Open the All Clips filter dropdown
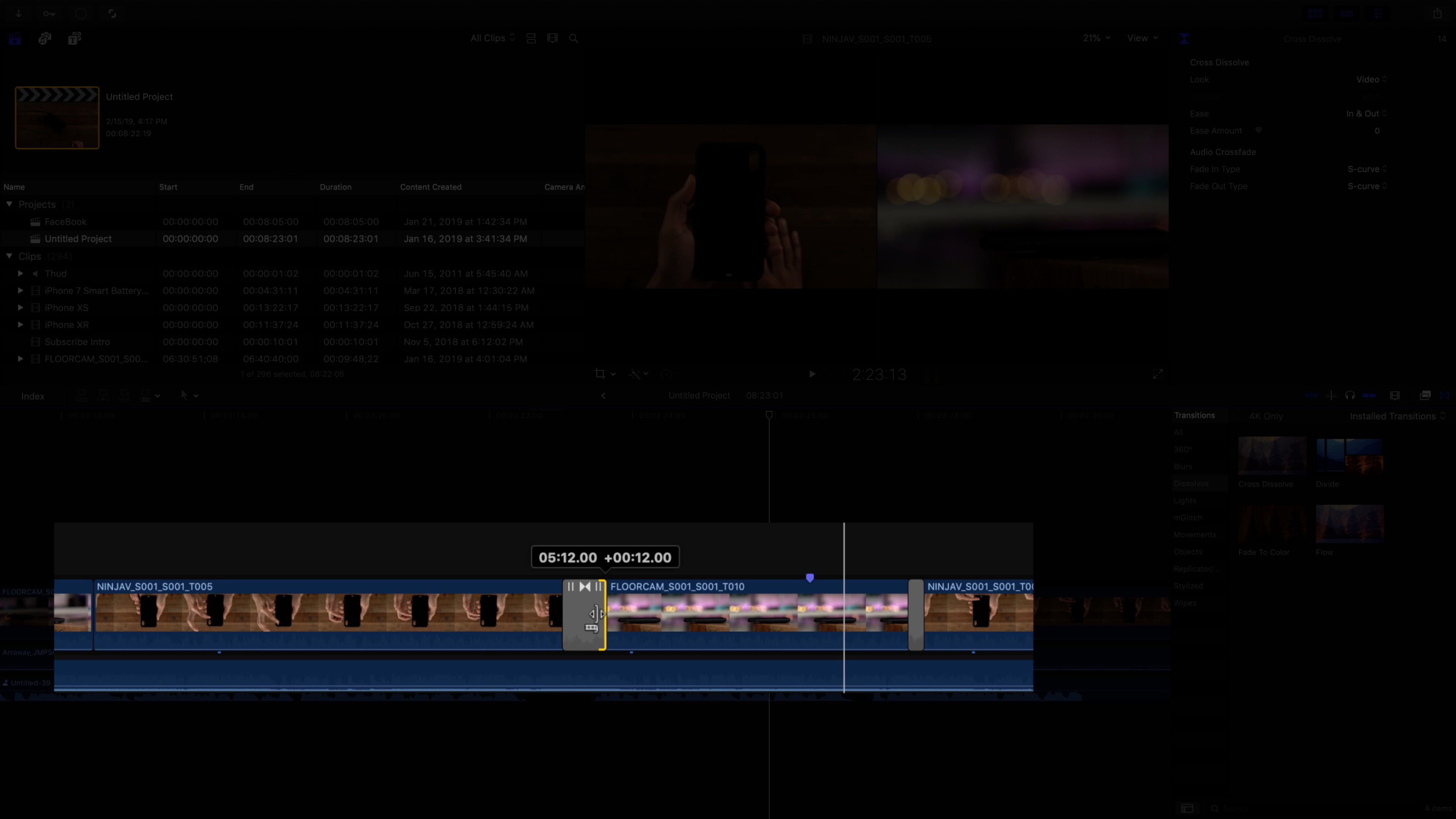This screenshot has width=1456, height=819. click(492, 38)
